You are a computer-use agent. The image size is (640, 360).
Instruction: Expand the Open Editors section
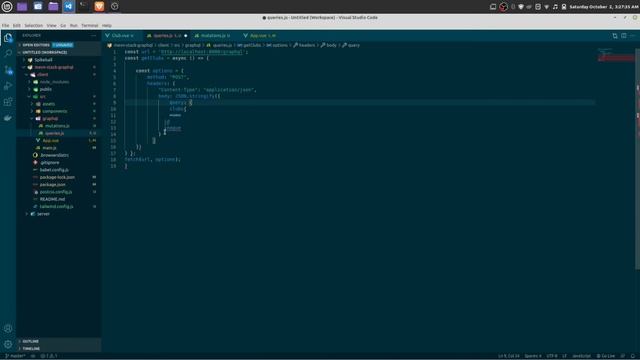[58, 45]
